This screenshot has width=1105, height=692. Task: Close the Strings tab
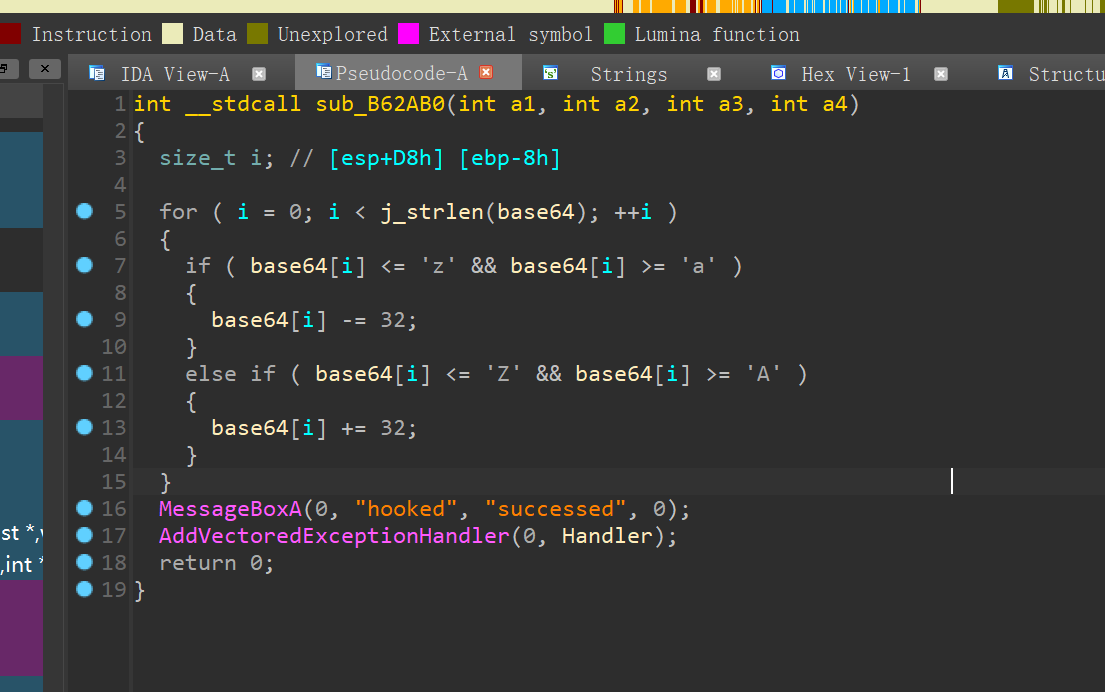714,74
